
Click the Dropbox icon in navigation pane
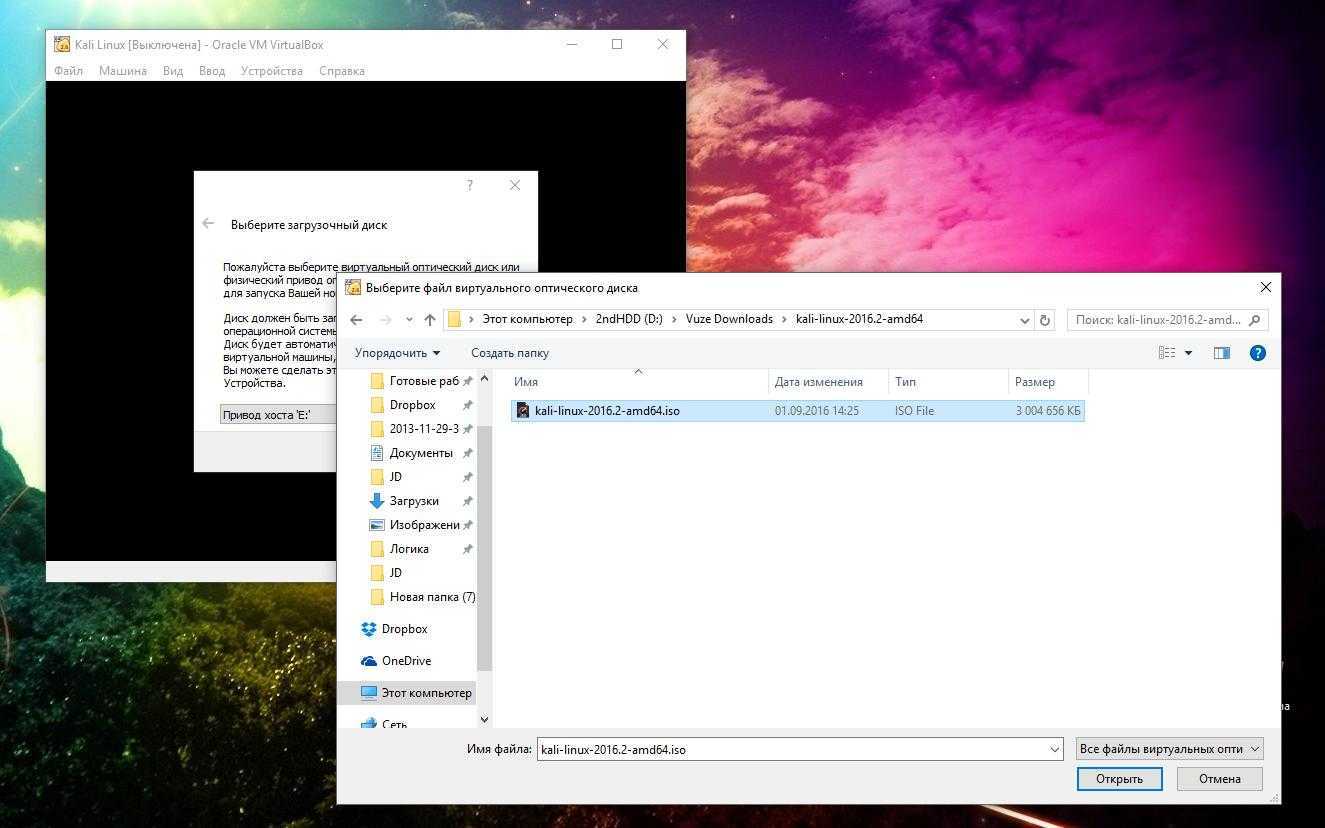[x=369, y=629]
